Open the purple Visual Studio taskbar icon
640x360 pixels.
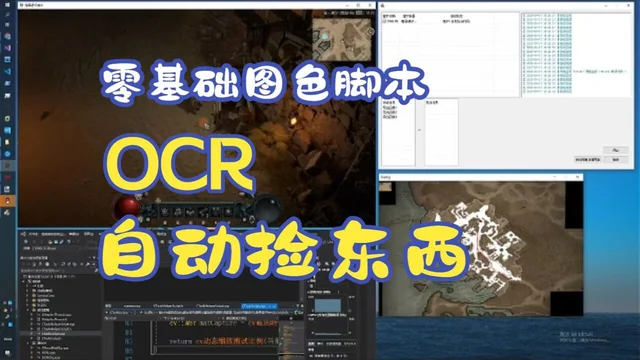coord(7,48)
